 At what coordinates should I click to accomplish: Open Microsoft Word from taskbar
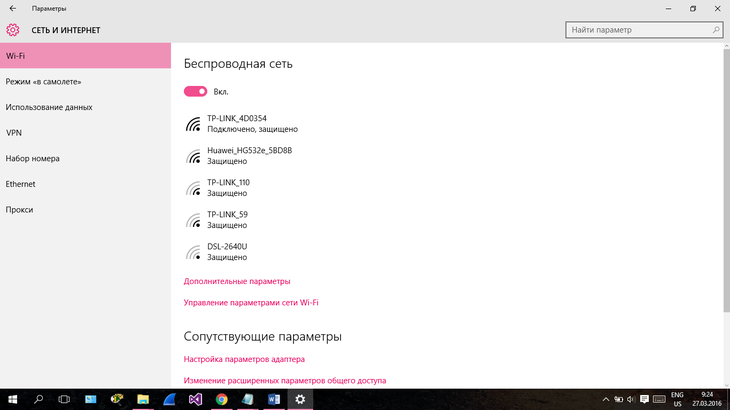coord(274,399)
